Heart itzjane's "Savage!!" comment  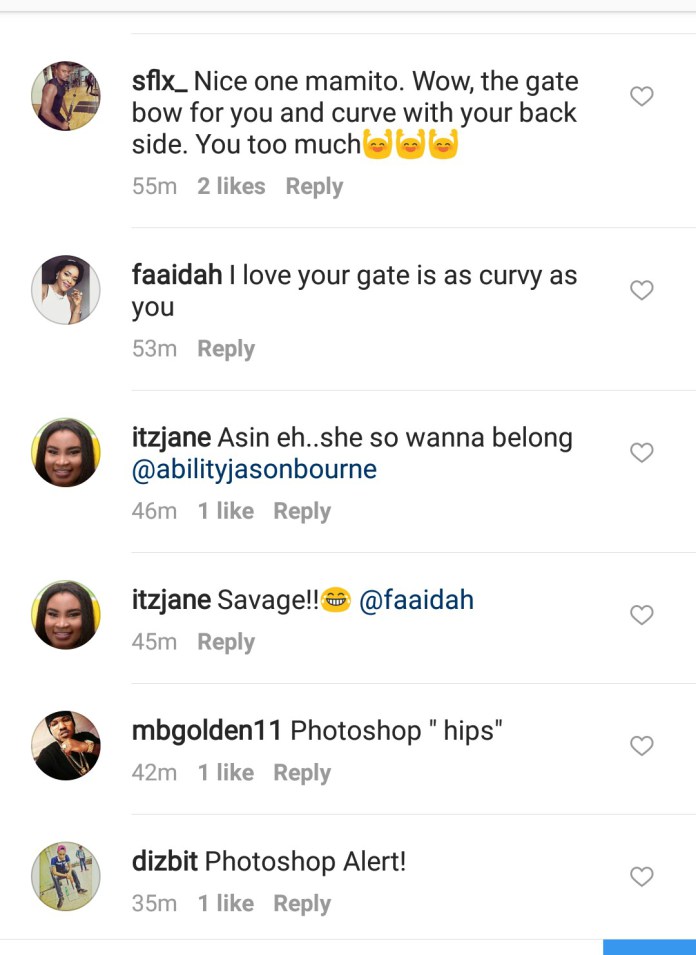tap(641, 615)
